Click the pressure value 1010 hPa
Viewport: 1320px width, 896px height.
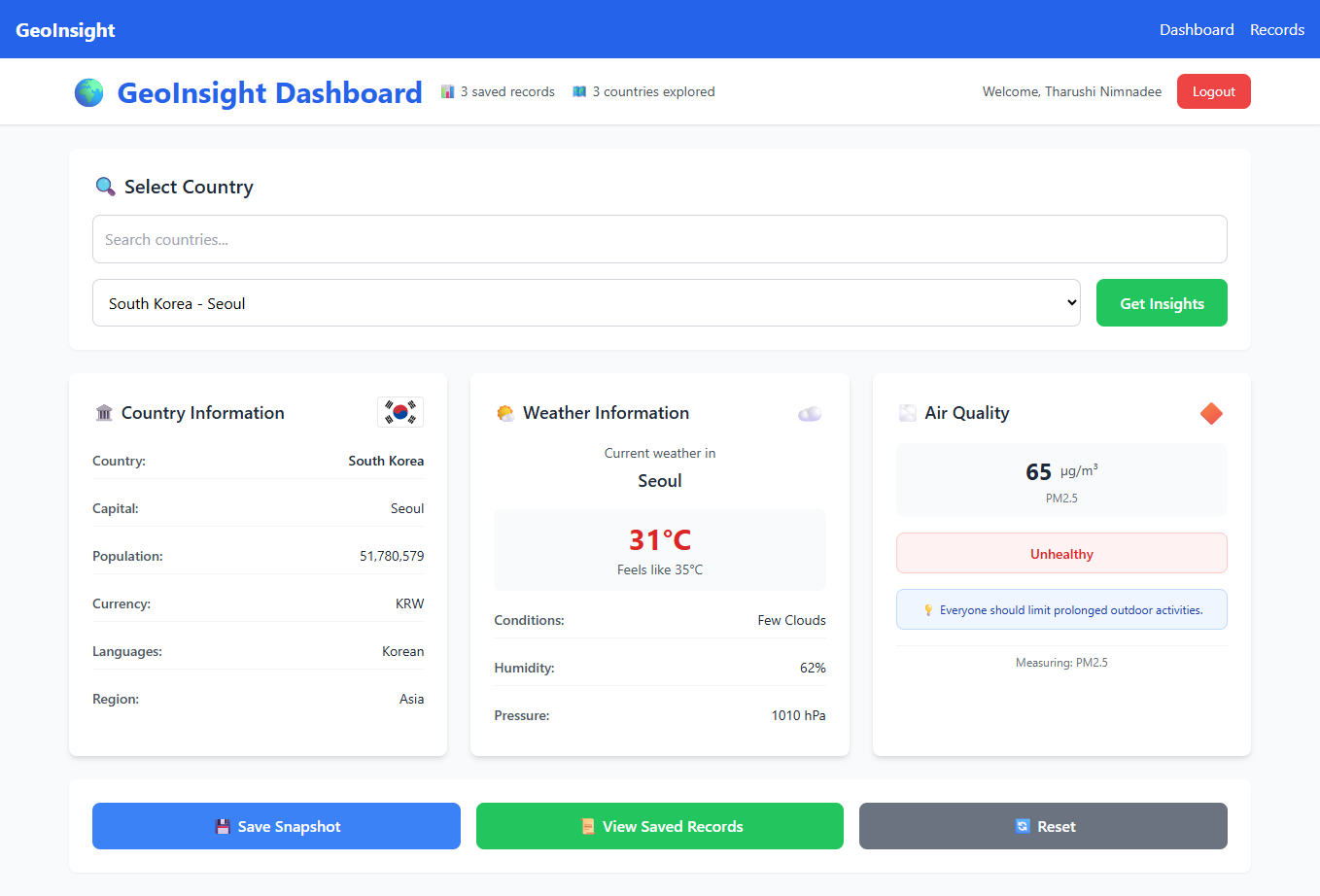click(799, 715)
